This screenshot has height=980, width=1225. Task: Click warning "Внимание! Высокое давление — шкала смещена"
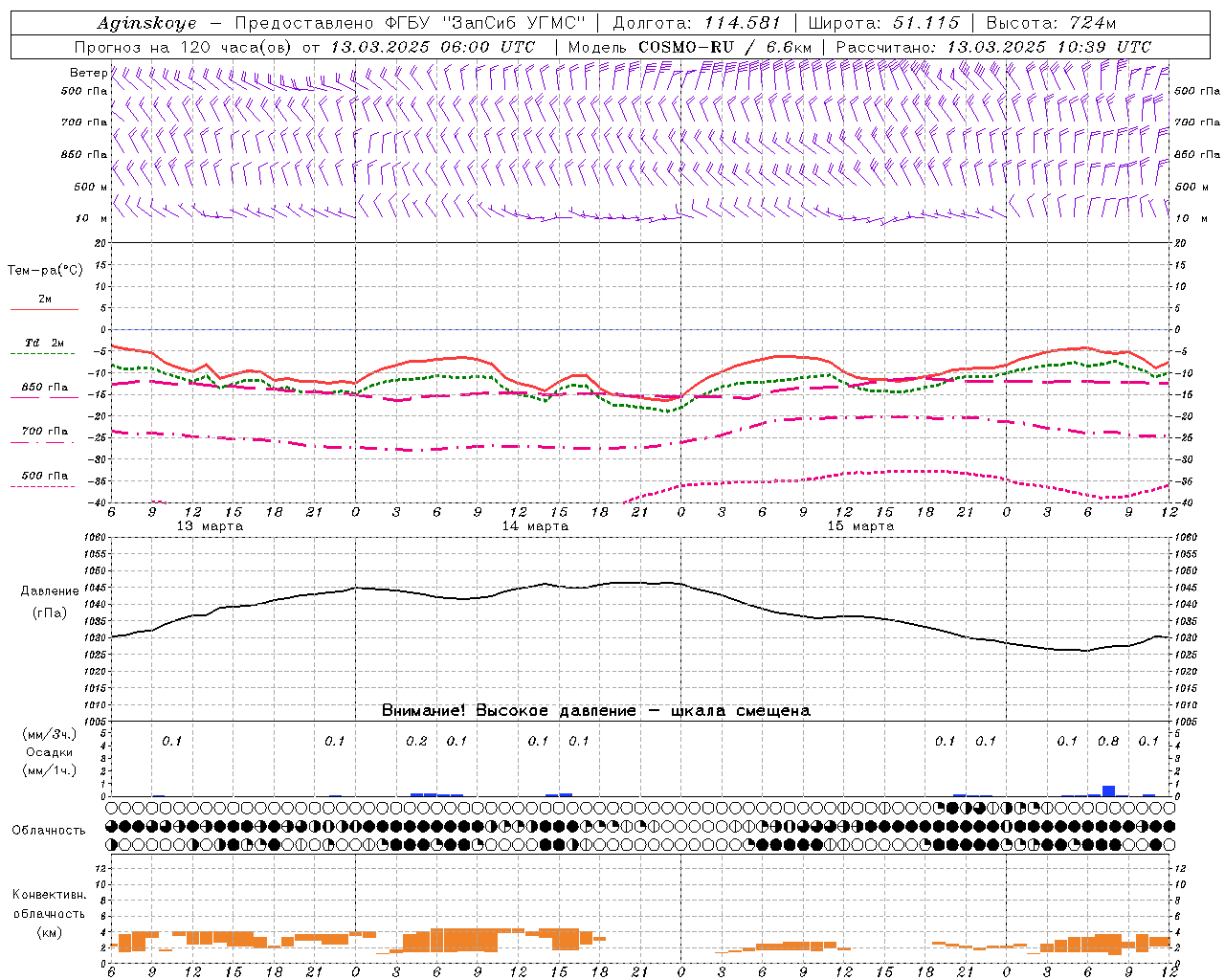(595, 711)
